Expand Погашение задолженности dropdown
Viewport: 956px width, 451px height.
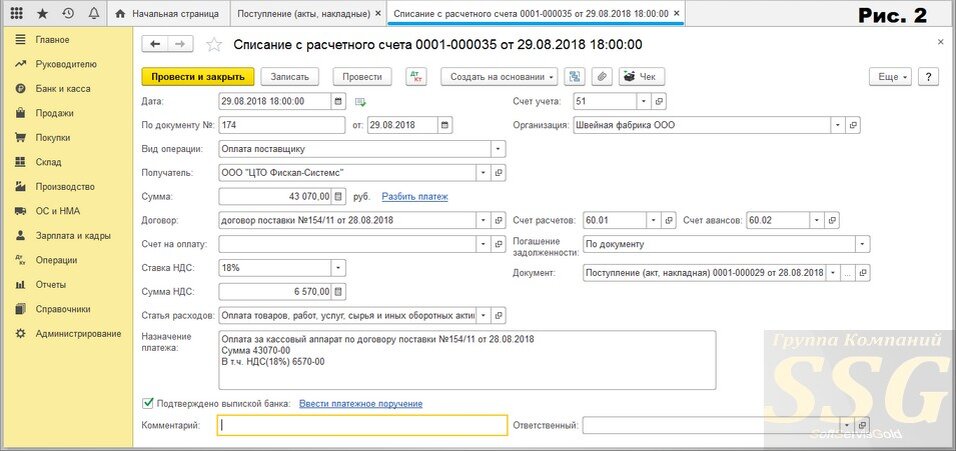(x=863, y=244)
